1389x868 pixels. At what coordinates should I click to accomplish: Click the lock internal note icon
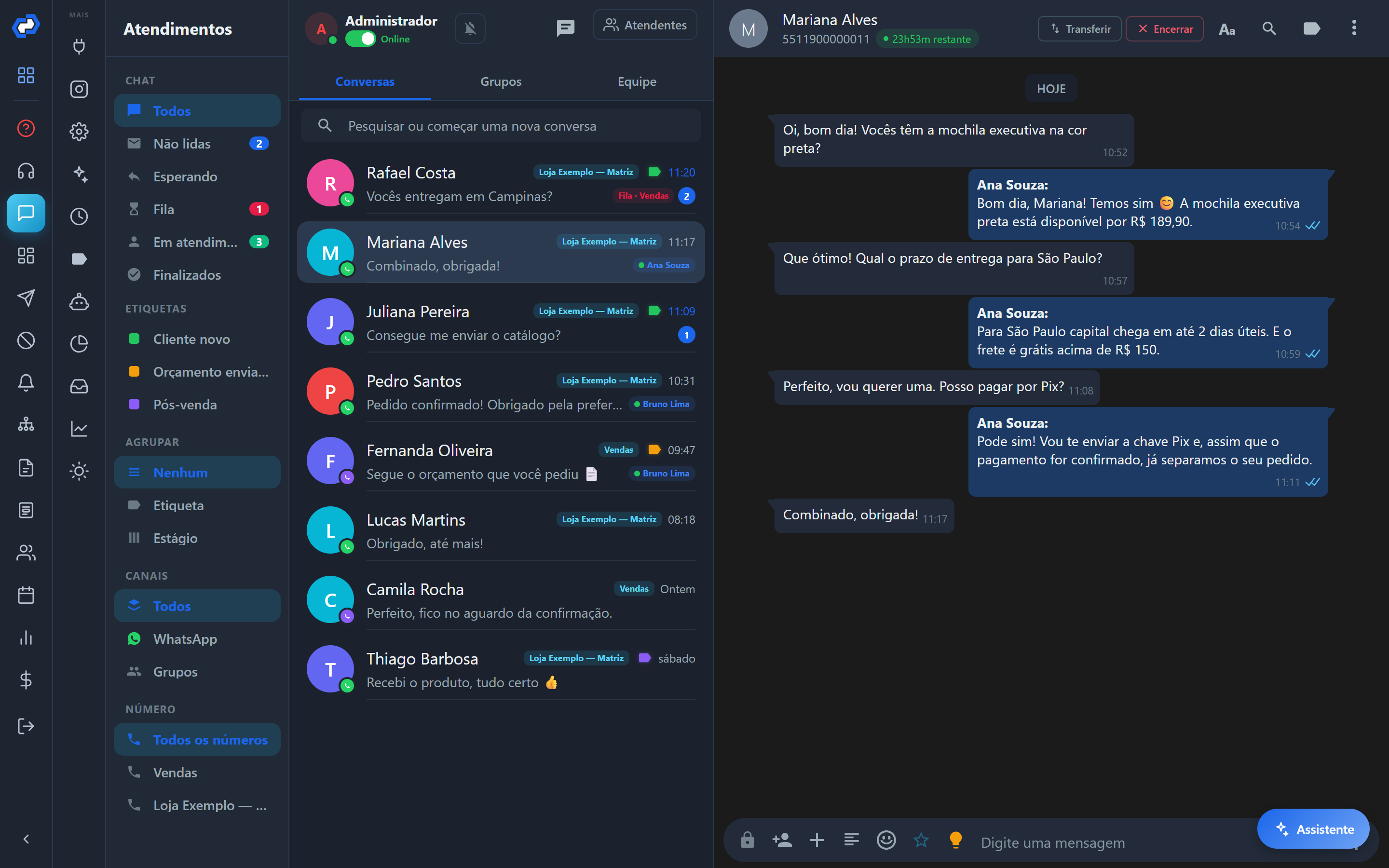click(747, 840)
